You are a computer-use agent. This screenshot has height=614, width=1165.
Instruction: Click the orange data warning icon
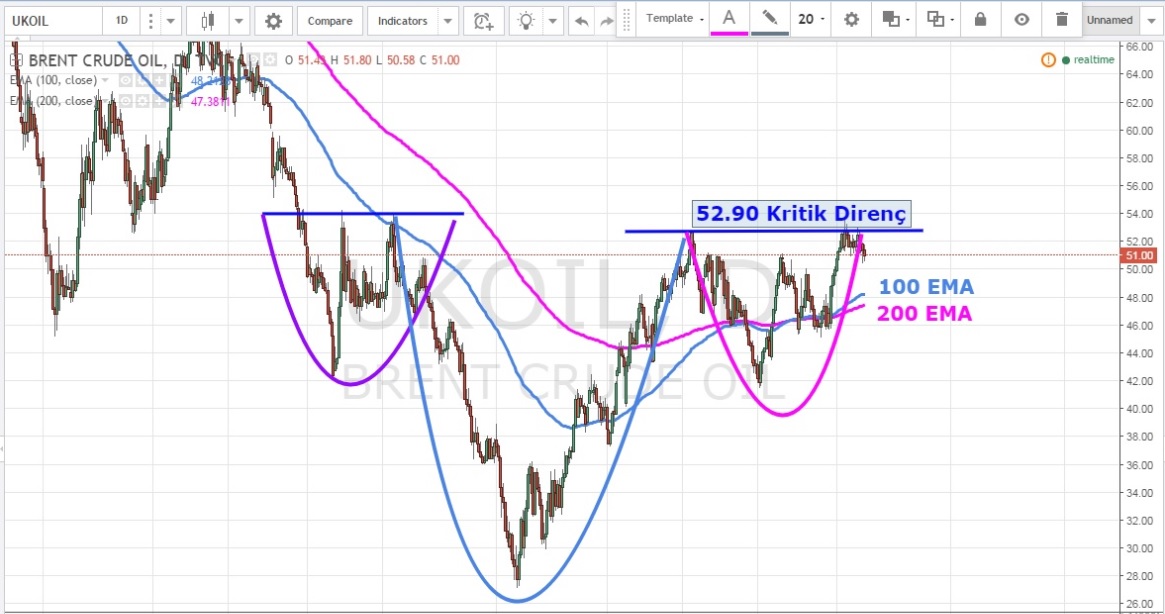[x=1048, y=60]
